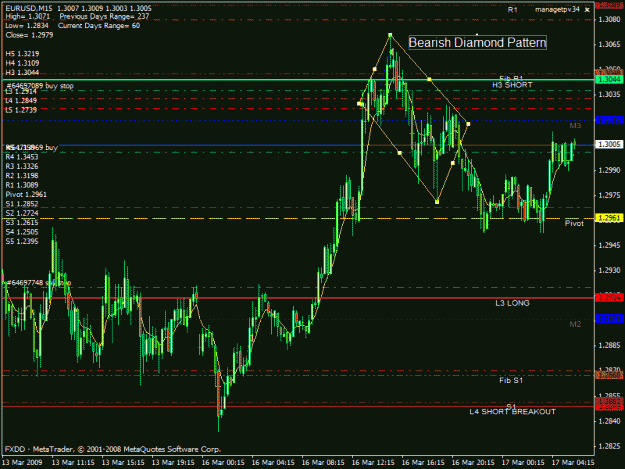Click the yellow 1.2961 pivot price tag

(609, 218)
